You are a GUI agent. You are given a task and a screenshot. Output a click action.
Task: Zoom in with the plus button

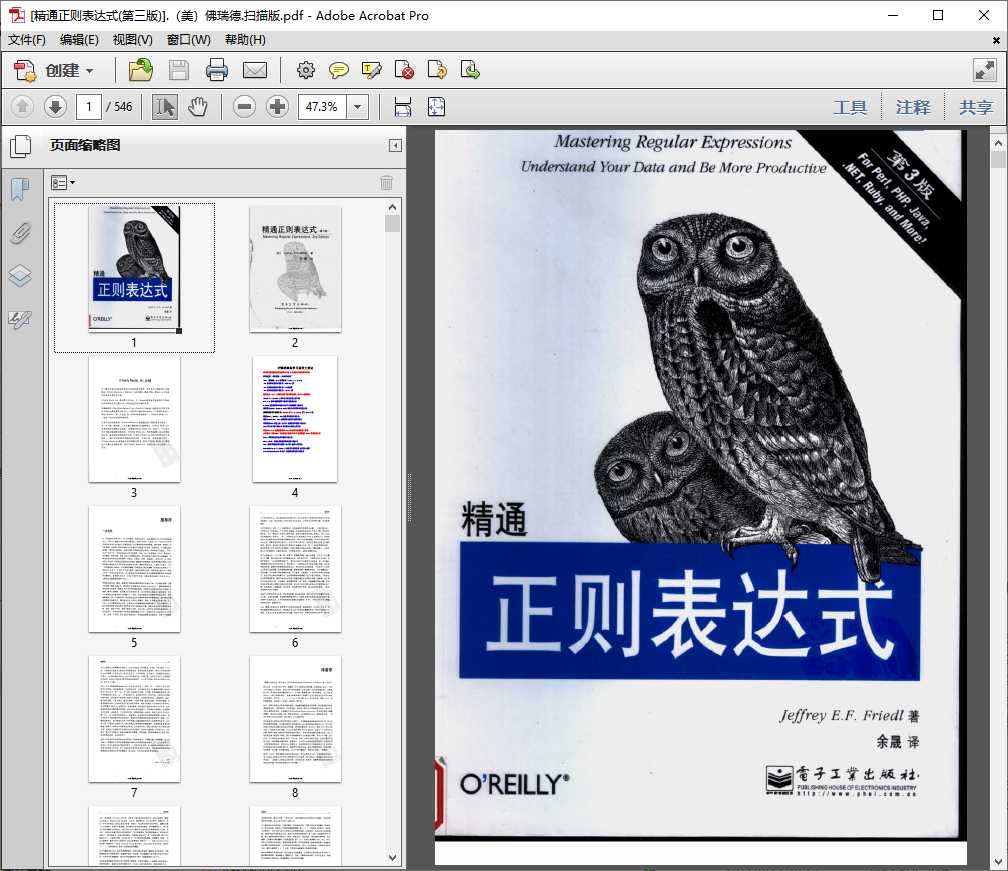point(277,107)
